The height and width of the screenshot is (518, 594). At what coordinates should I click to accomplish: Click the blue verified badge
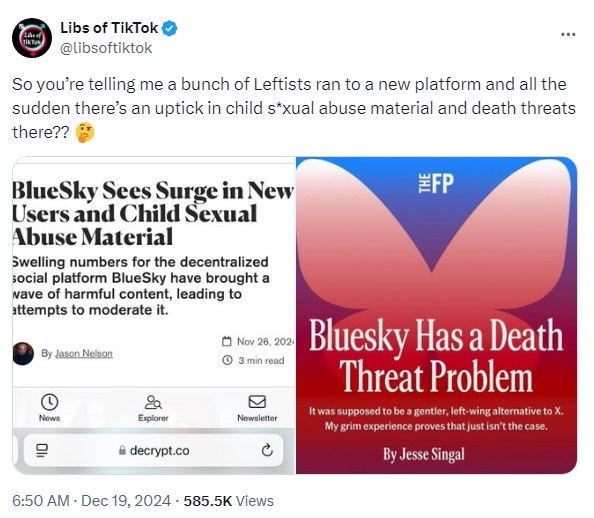(170, 28)
